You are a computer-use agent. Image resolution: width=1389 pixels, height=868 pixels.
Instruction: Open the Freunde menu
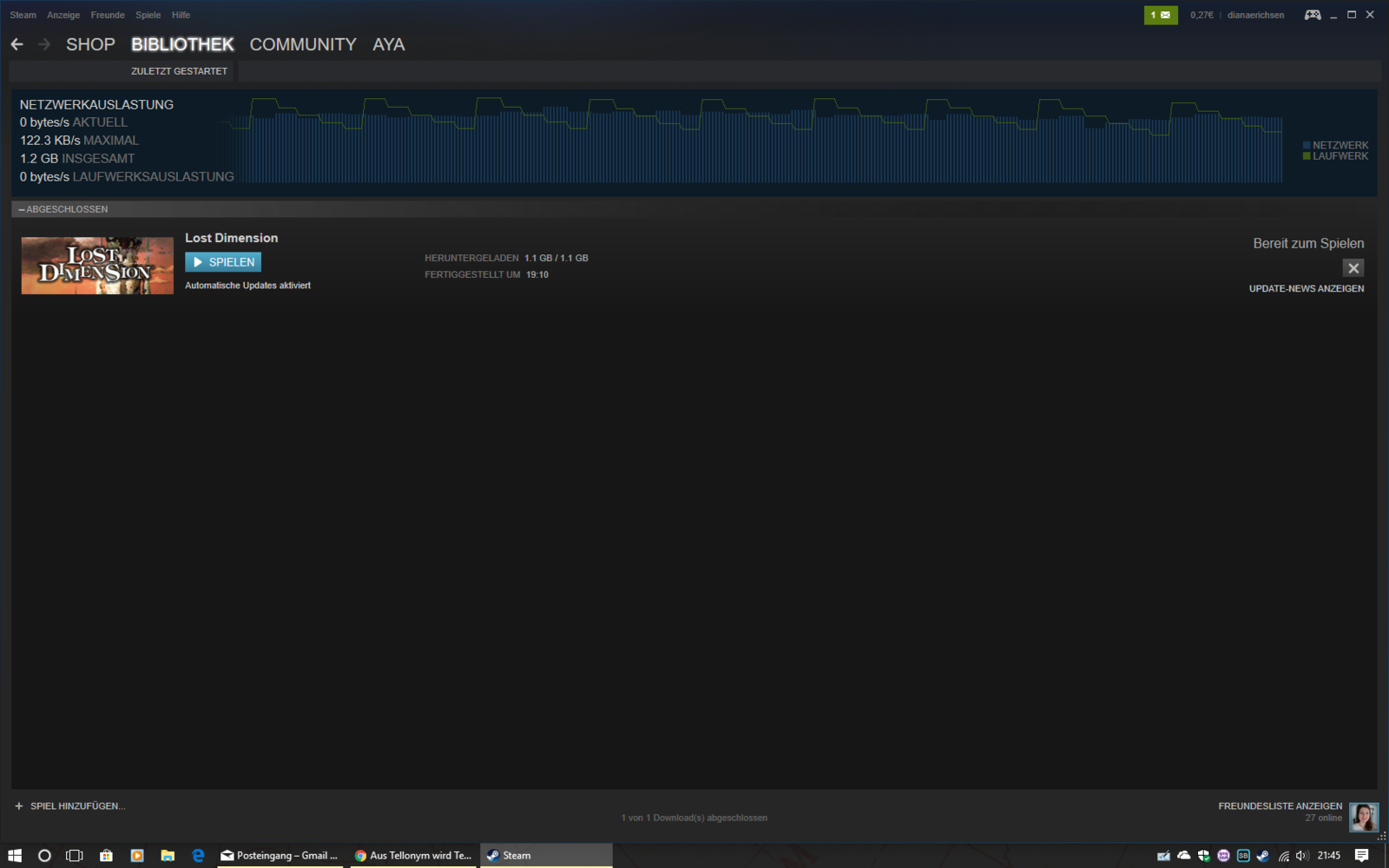(108, 15)
